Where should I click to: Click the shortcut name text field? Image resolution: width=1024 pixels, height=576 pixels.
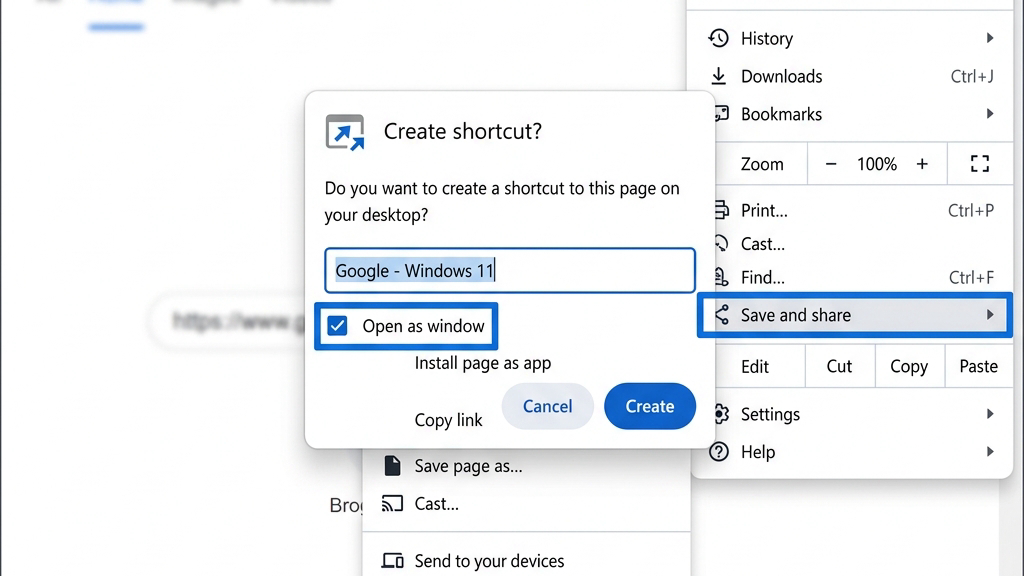(x=509, y=270)
